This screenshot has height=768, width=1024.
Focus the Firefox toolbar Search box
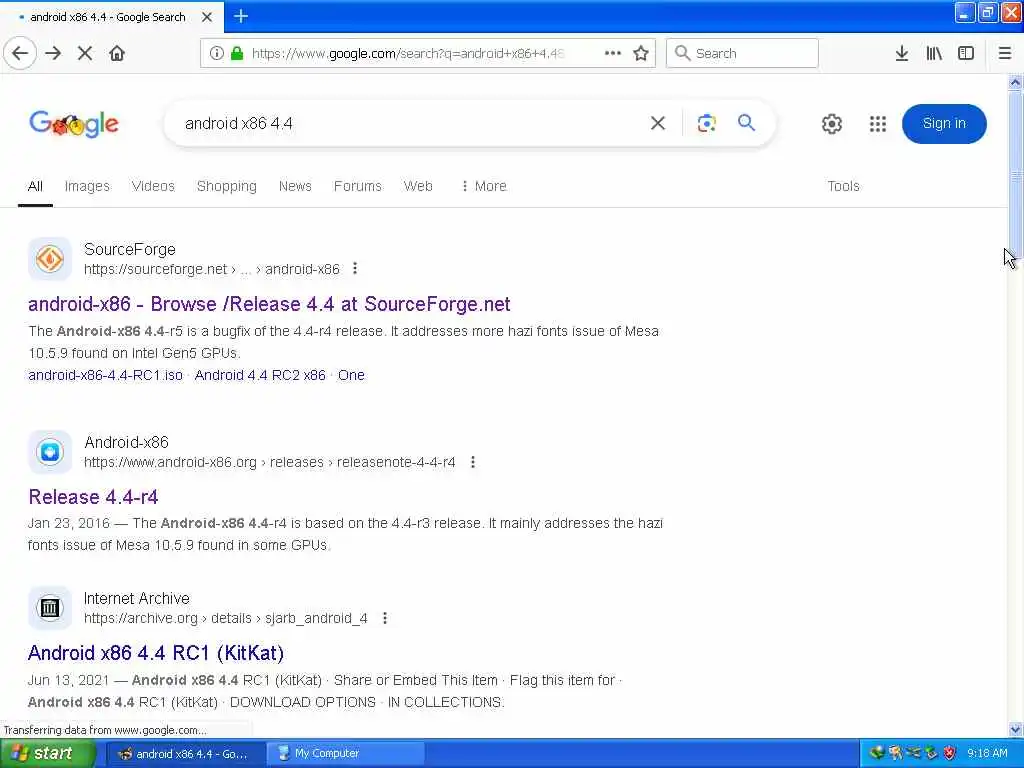tap(742, 54)
